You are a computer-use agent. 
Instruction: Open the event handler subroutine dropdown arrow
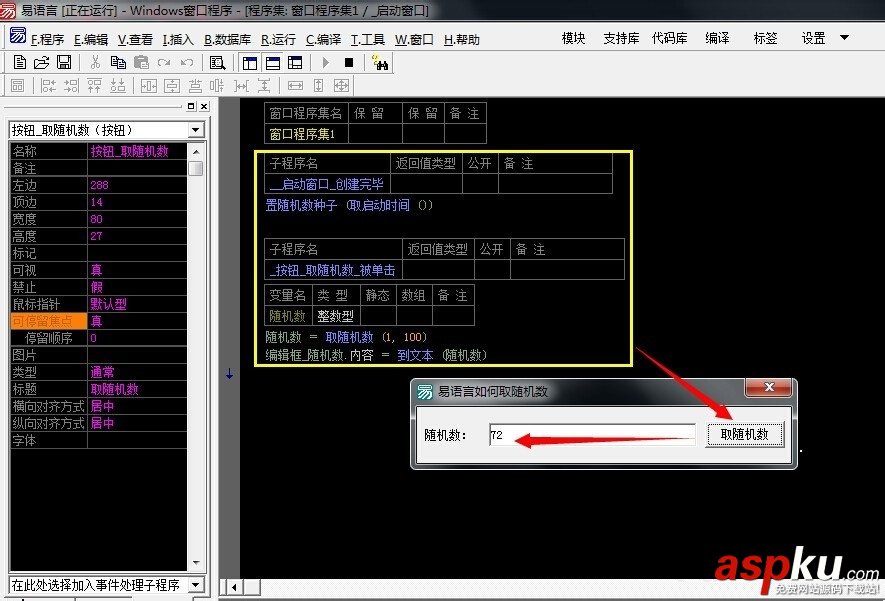[x=196, y=585]
